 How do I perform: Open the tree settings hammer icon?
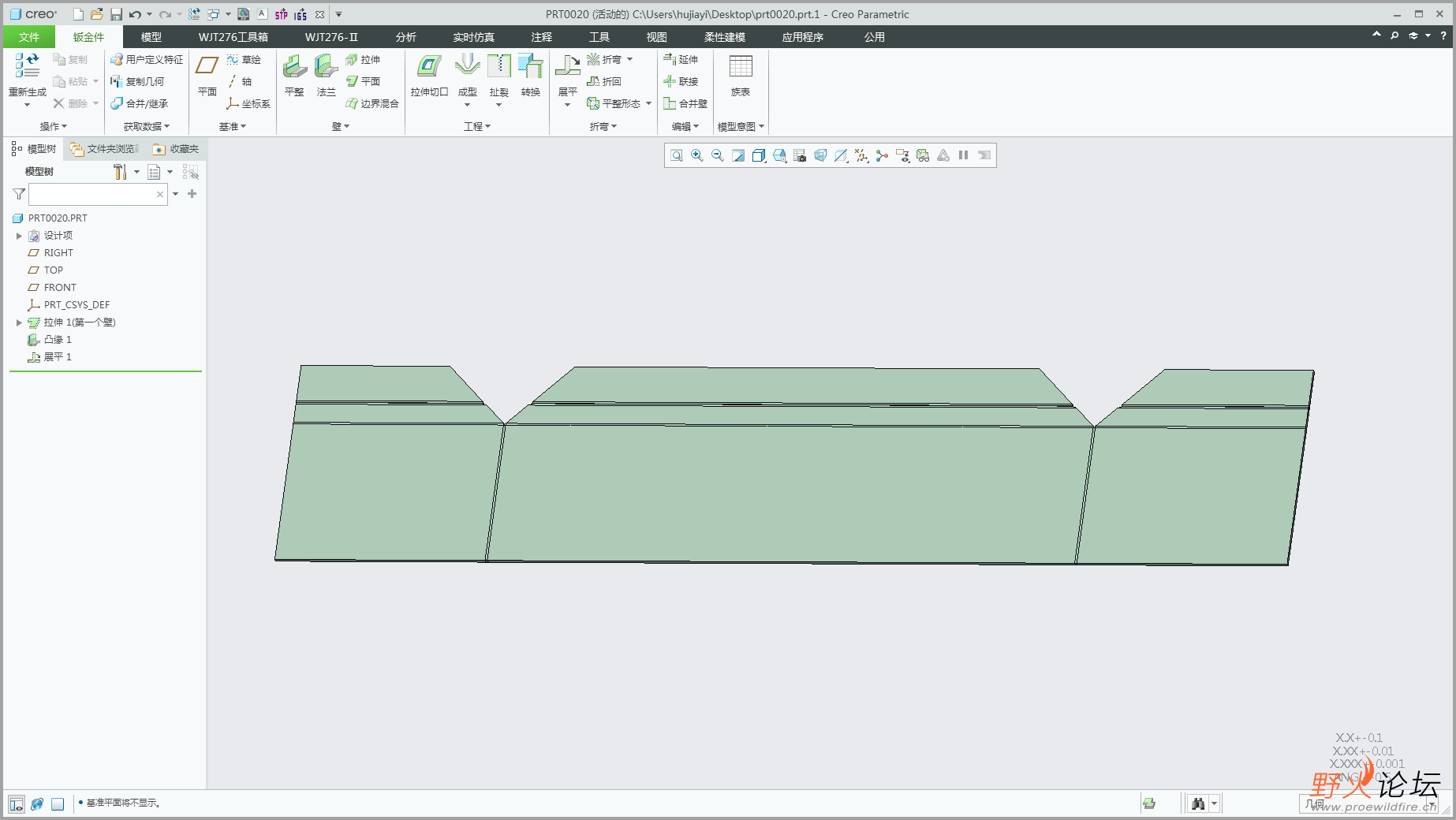coord(120,172)
